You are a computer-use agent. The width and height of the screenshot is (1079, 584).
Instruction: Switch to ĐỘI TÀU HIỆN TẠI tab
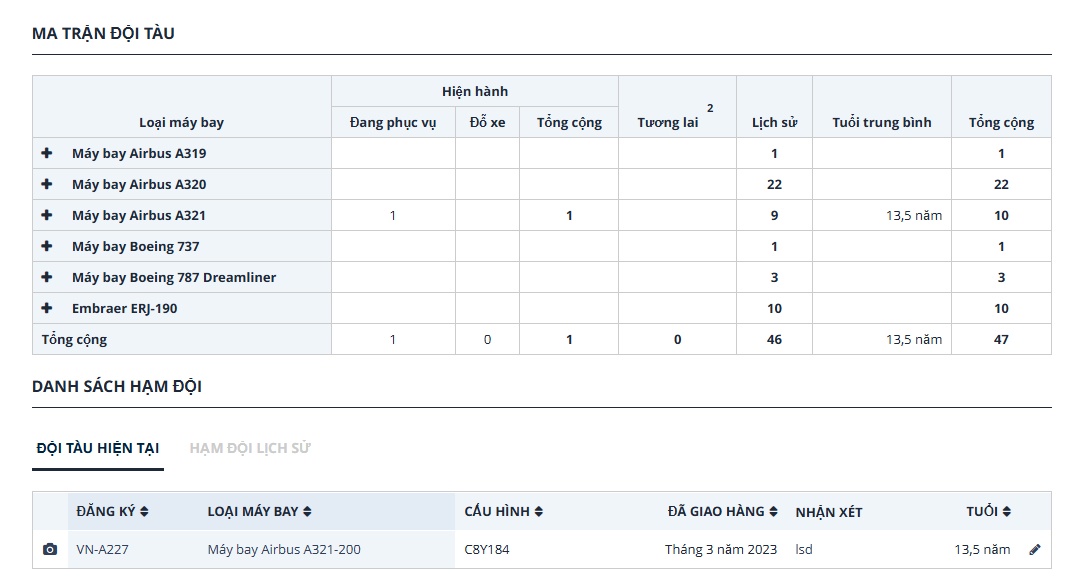[98, 448]
